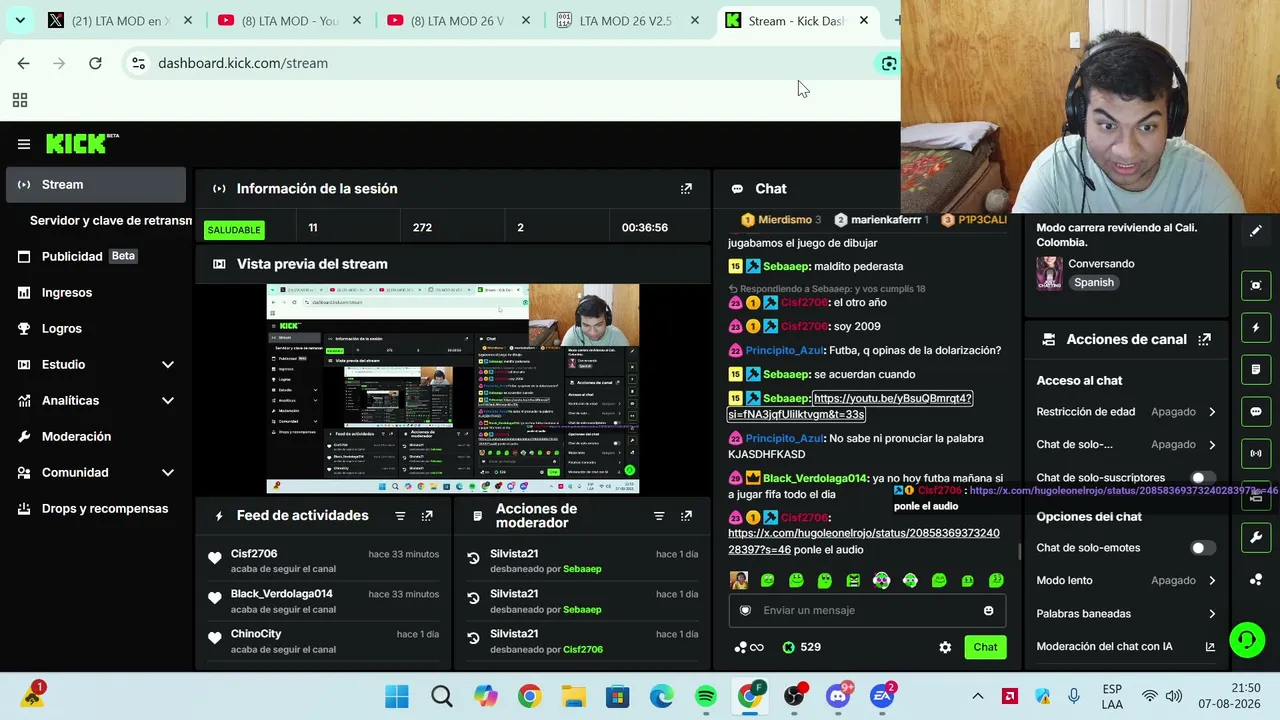Click Principito_Azul username above dolarización message
This screenshot has width=1280, height=720.
tap(784, 350)
